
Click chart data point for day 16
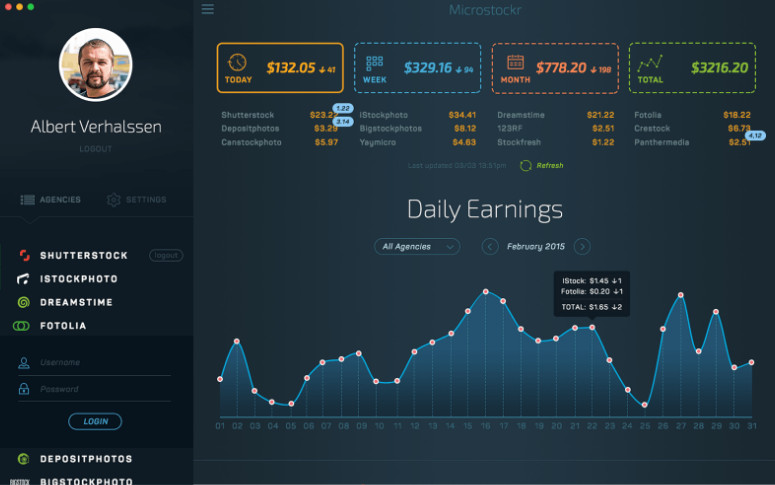click(x=486, y=292)
